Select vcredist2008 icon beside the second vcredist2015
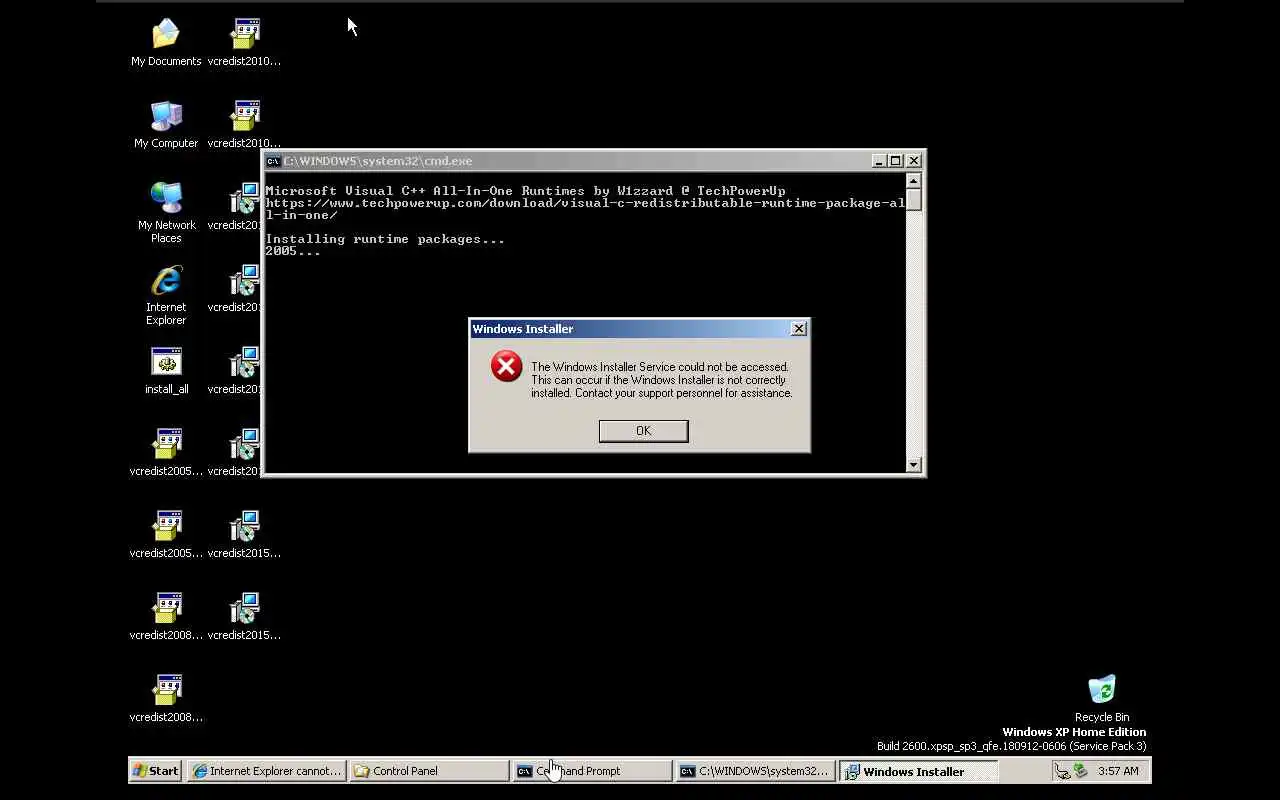This screenshot has width=1280, height=800. (x=166, y=616)
